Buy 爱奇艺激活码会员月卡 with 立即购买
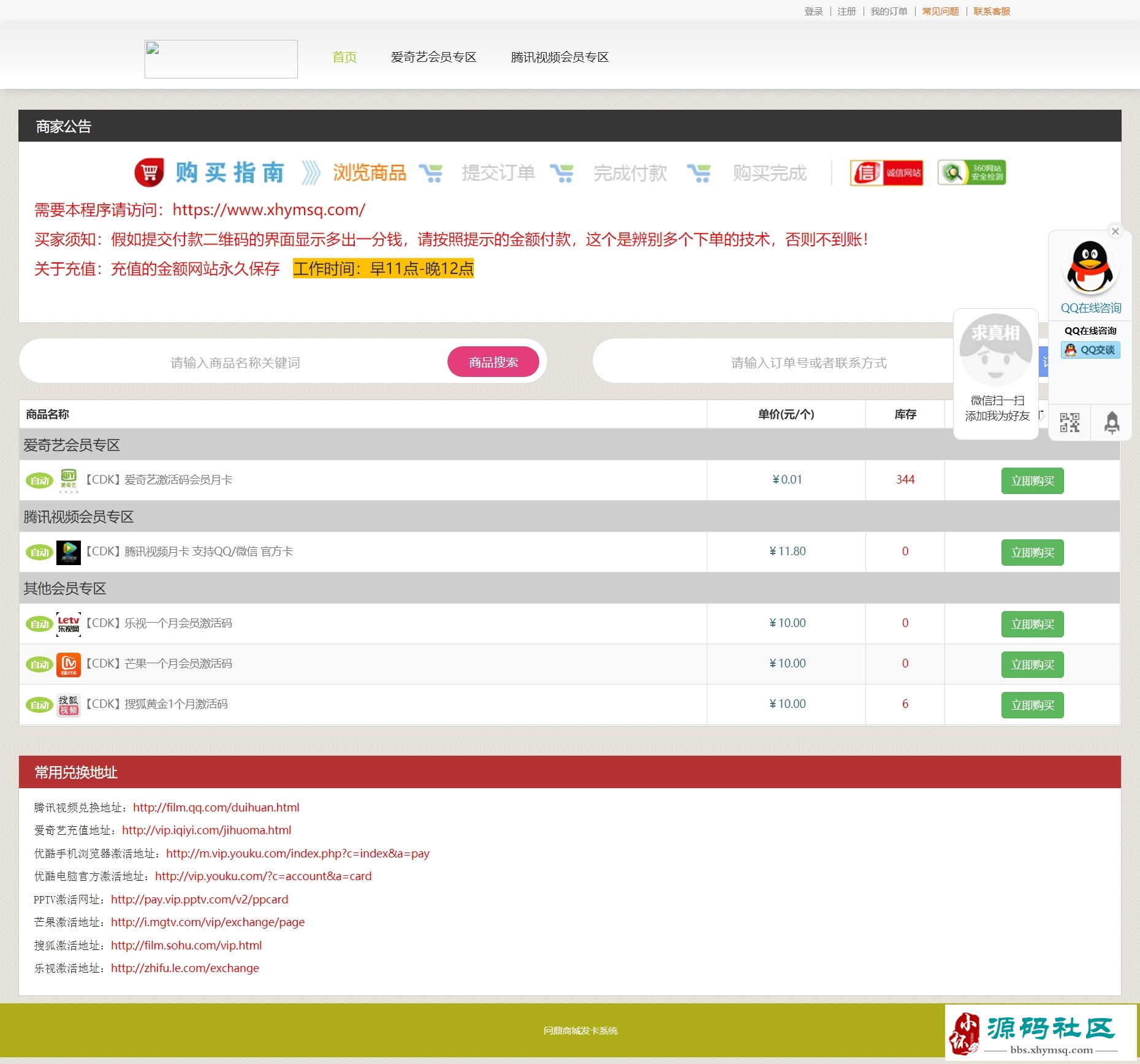 1032,481
